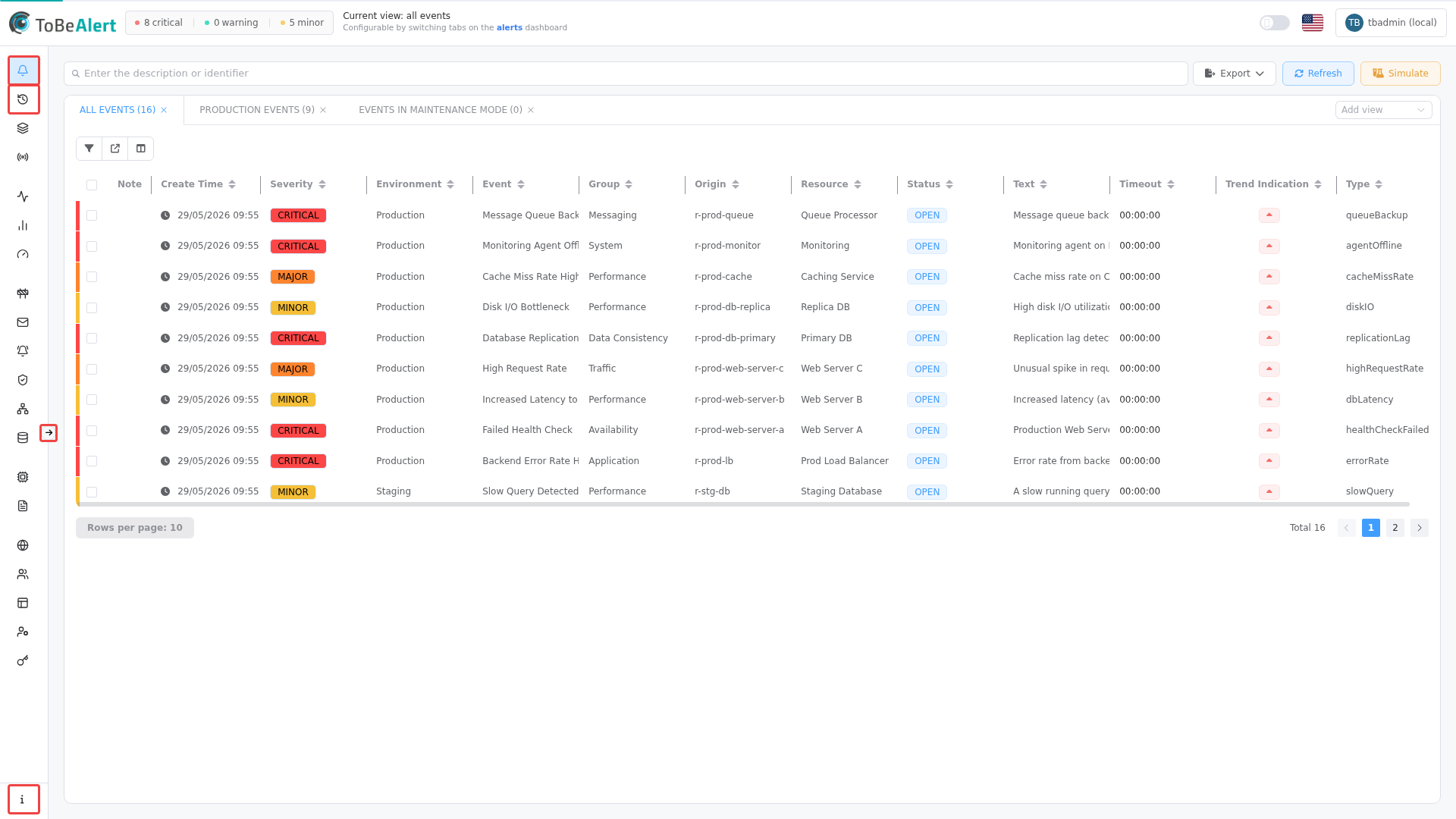1456x819 pixels.
Task: Open Rows per page selector
Action: tap(135, 528)
